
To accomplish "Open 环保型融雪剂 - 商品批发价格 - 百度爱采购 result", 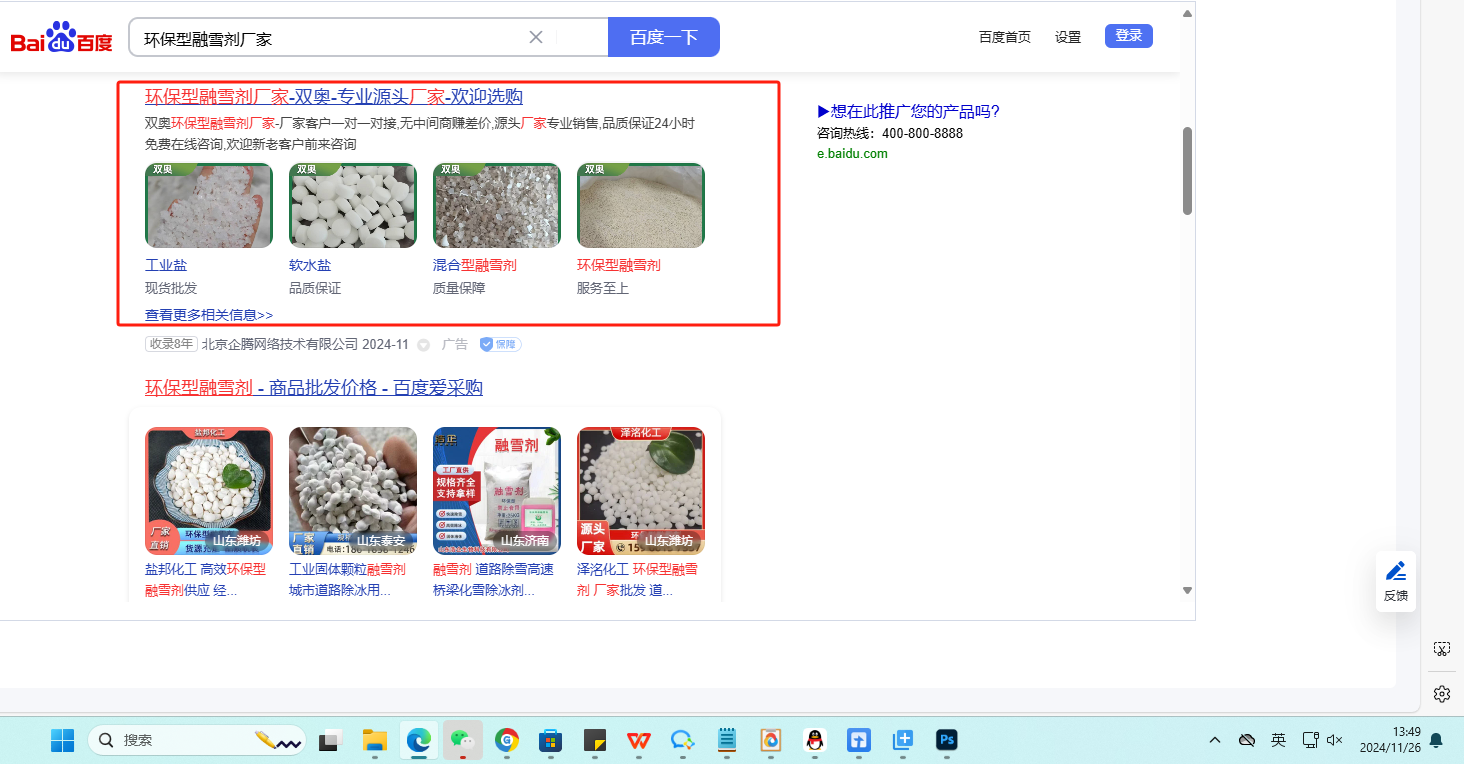I will click(x=314, y=388).
